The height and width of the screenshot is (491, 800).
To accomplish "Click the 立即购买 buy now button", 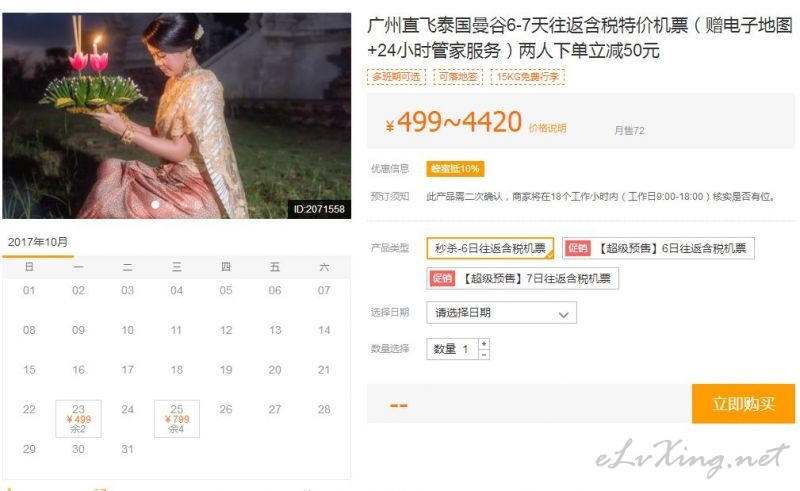I will click(x=743, y=404).
